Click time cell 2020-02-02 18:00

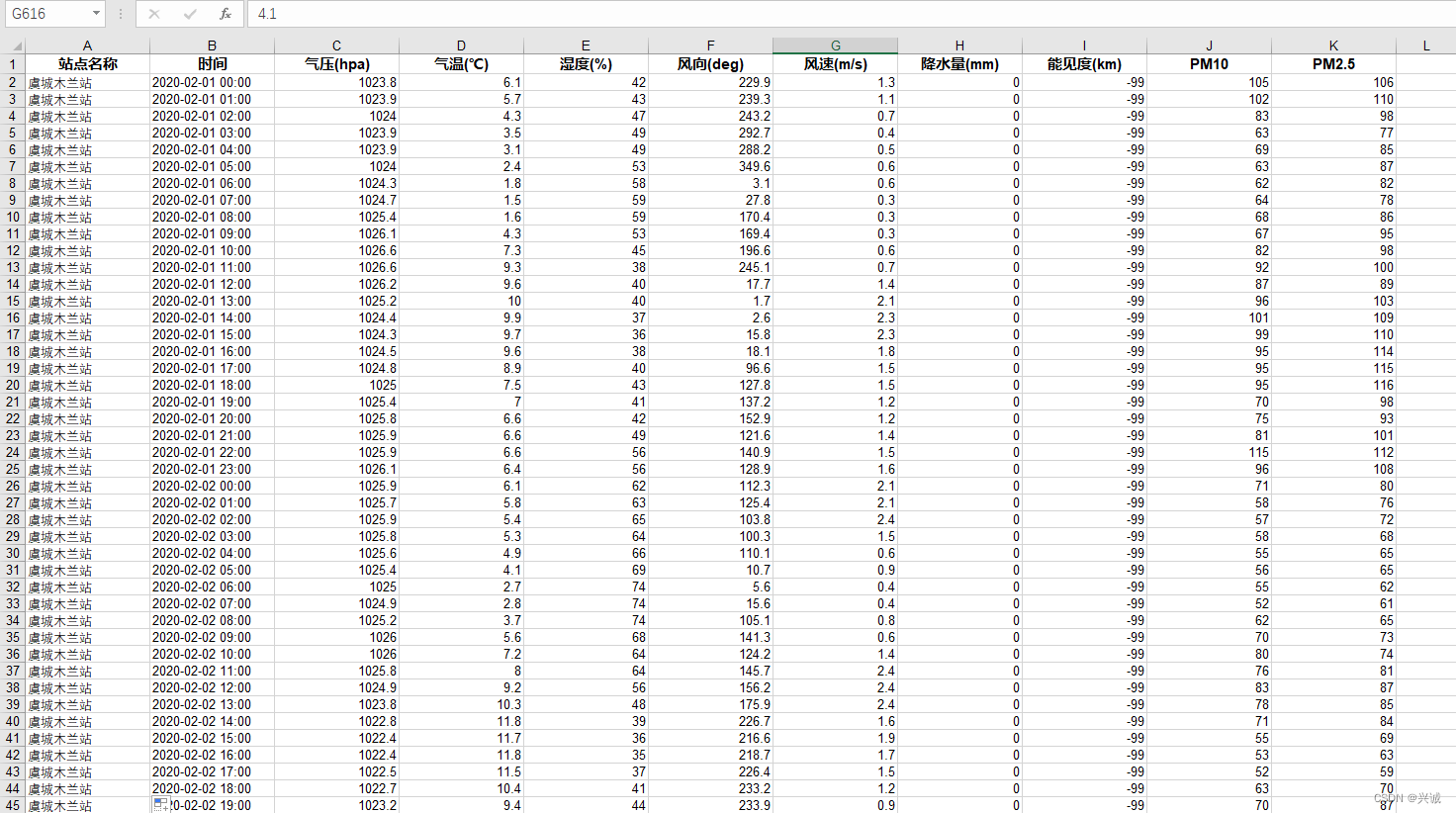[212, 788]
